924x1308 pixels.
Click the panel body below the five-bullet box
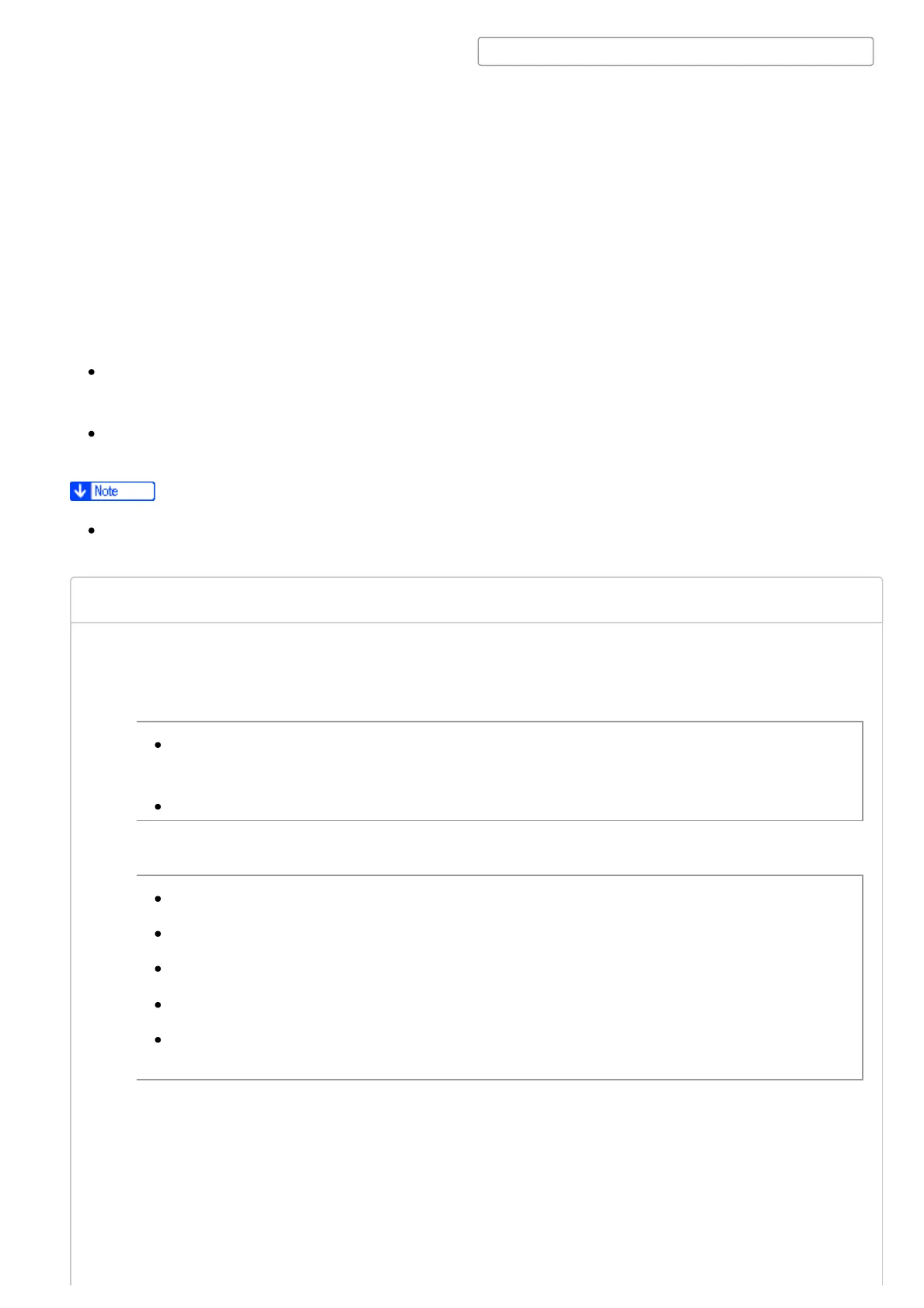point(476,1181)
